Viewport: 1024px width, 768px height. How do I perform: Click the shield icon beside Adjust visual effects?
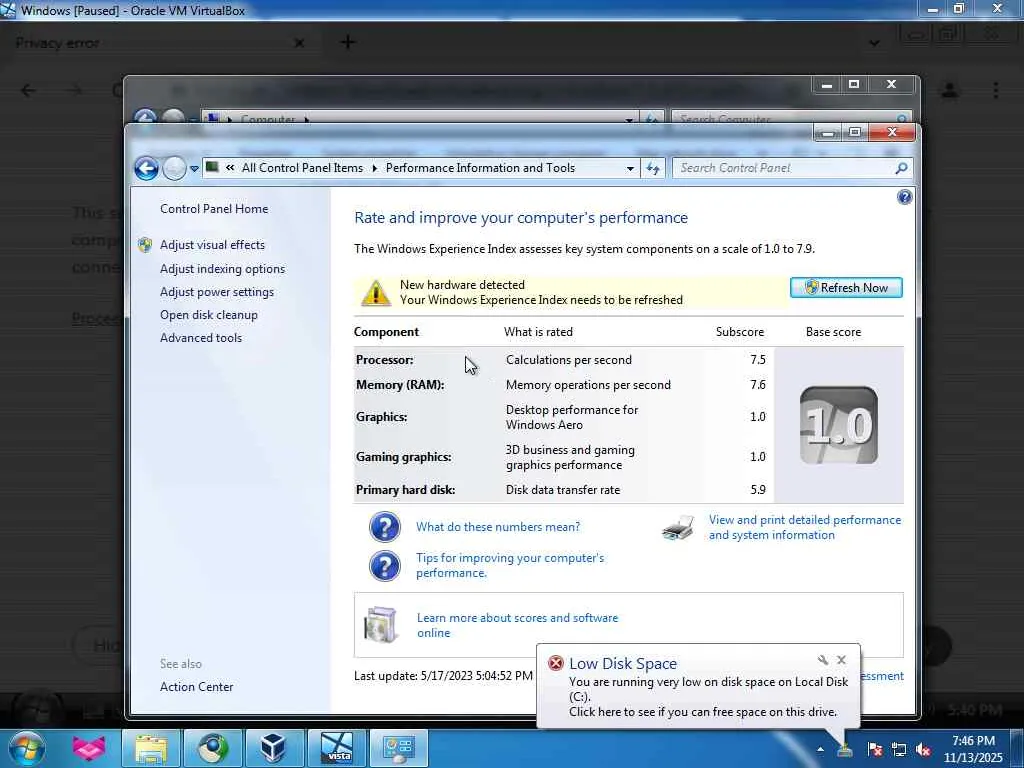[x=145, y=245]
